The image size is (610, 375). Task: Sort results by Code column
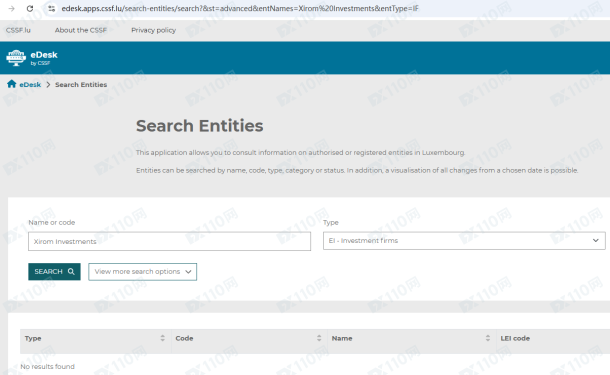click(x=319, y=338)
